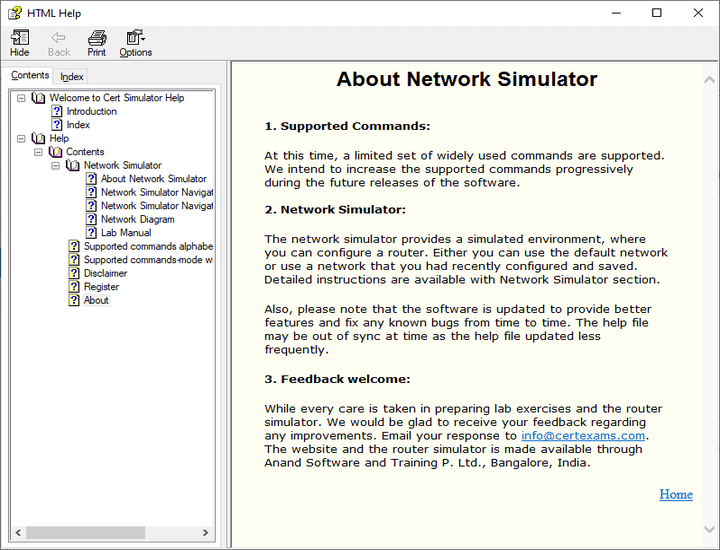Open the Introduction topic
This screenshot has width=720, height=550.
91,111
